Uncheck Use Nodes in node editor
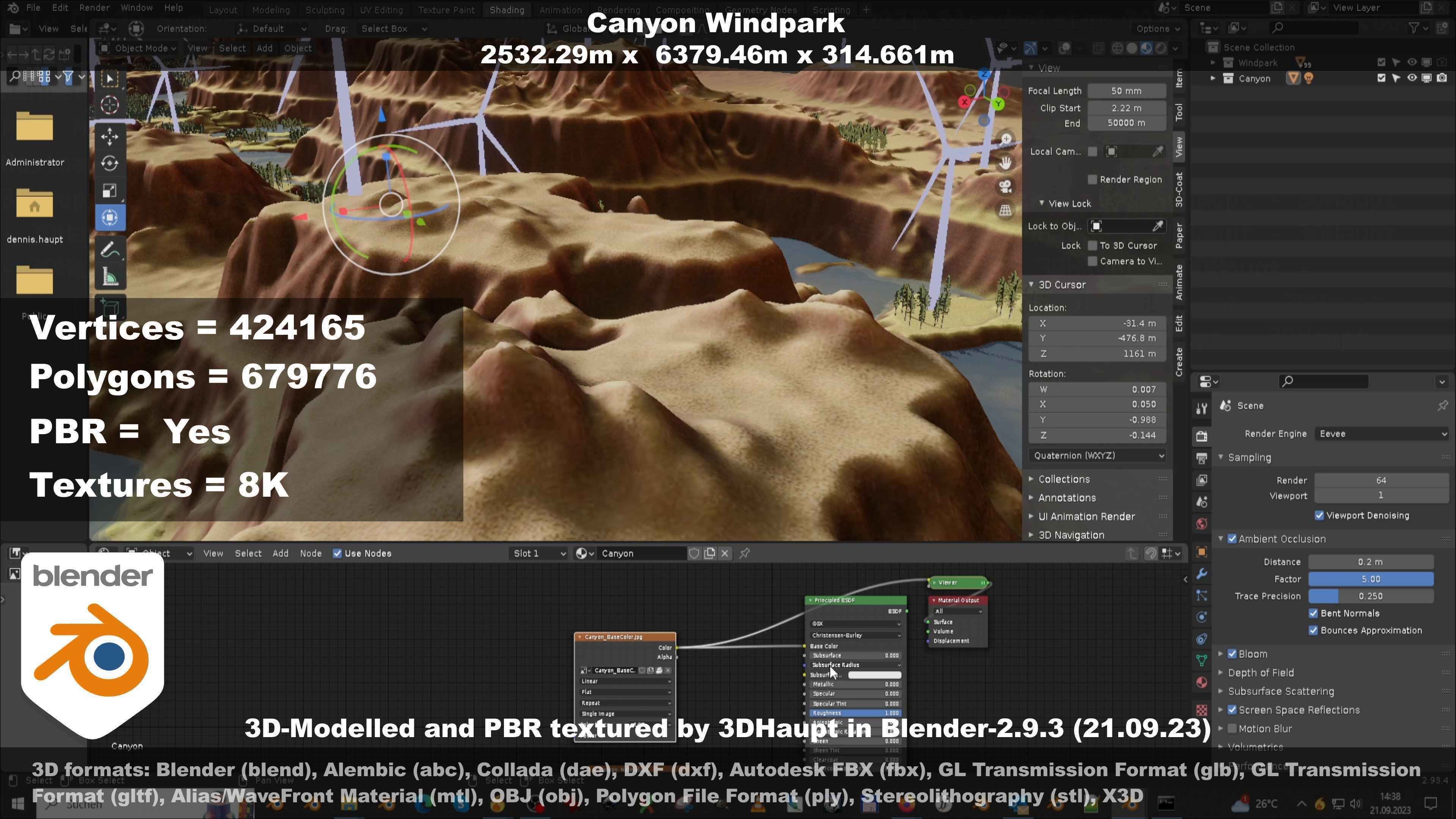Screen dimensions: 1456x819 click(337, 553)
